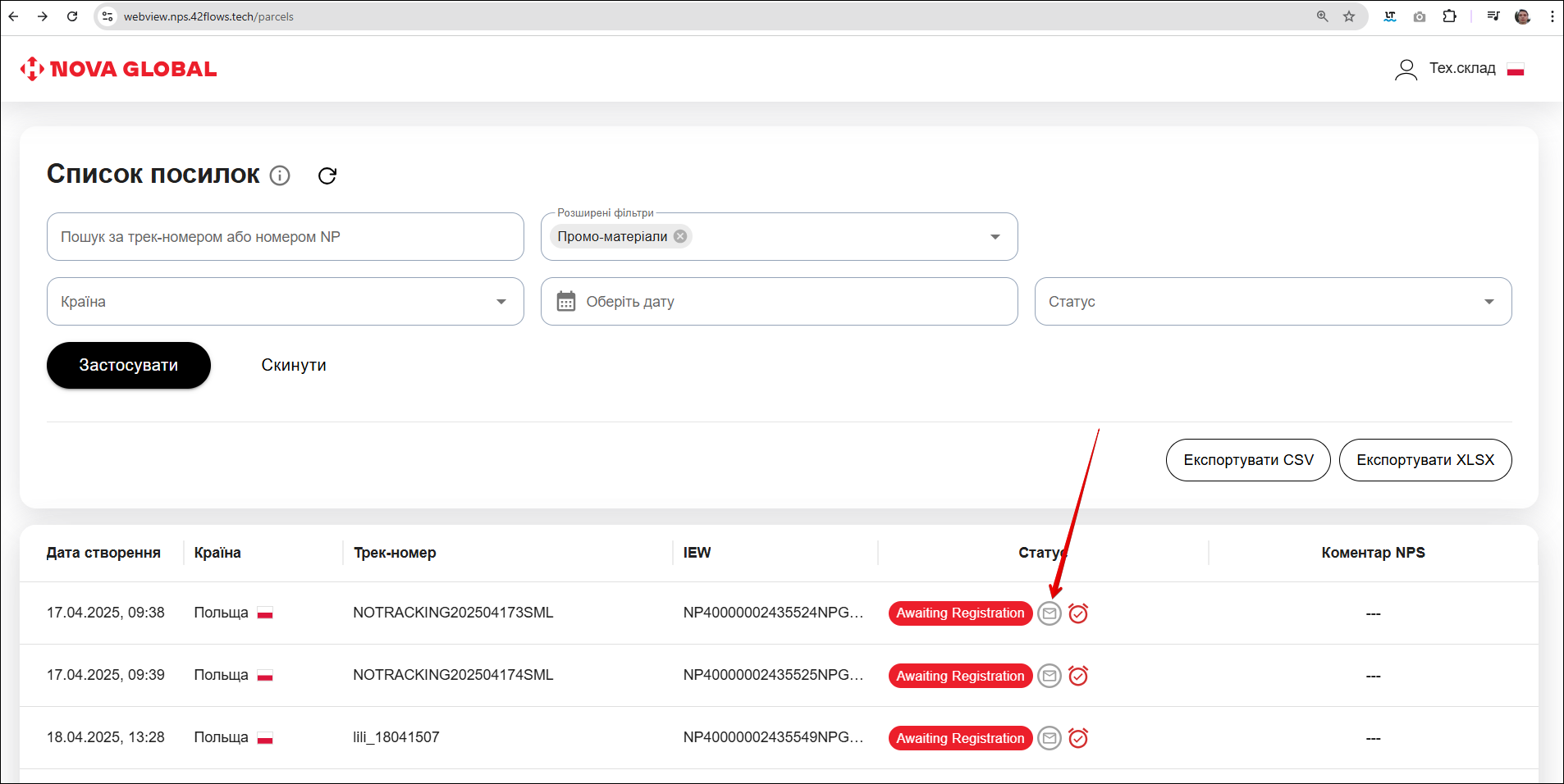Export the list via Експортувати XLSX
This screenshot has height=784, width=1564.
[1425, 460]
